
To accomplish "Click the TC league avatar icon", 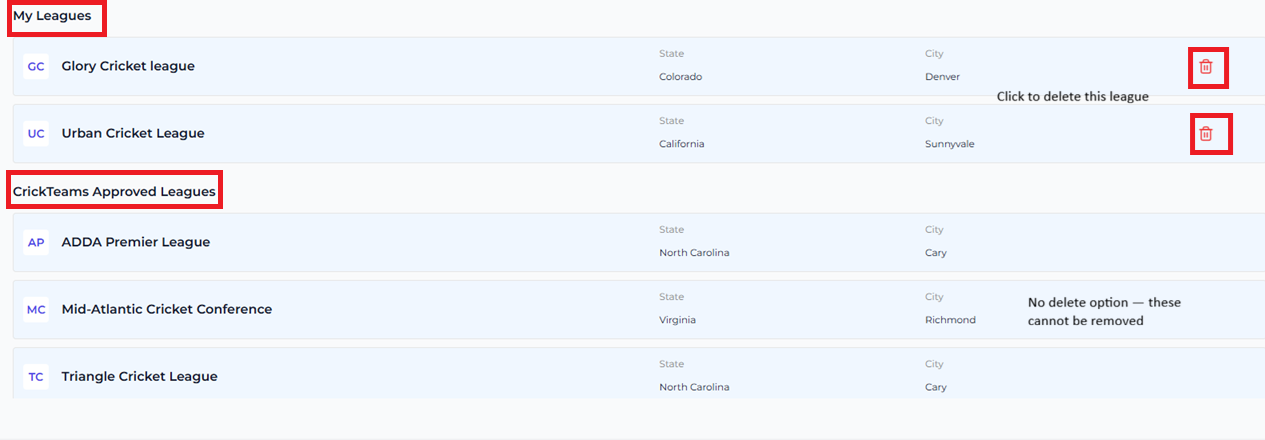I will pyautogui.click(x=36, y=377).
